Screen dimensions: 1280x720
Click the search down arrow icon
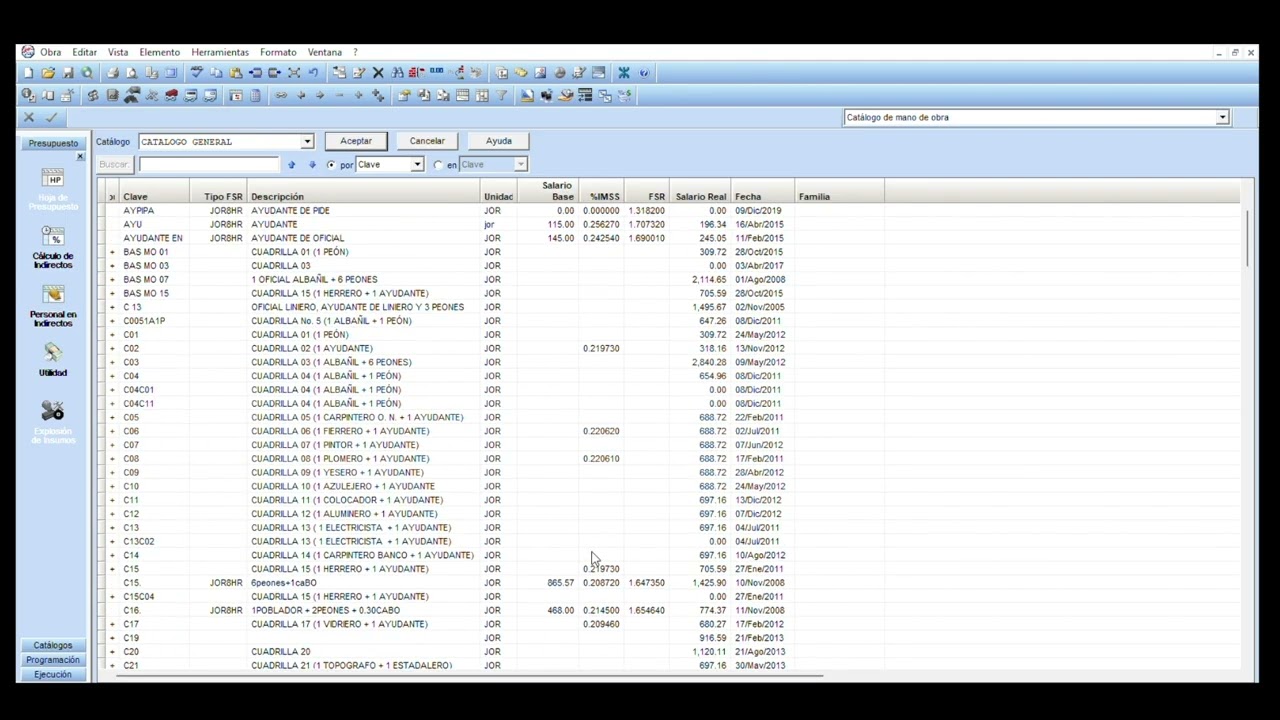point(312,165)
